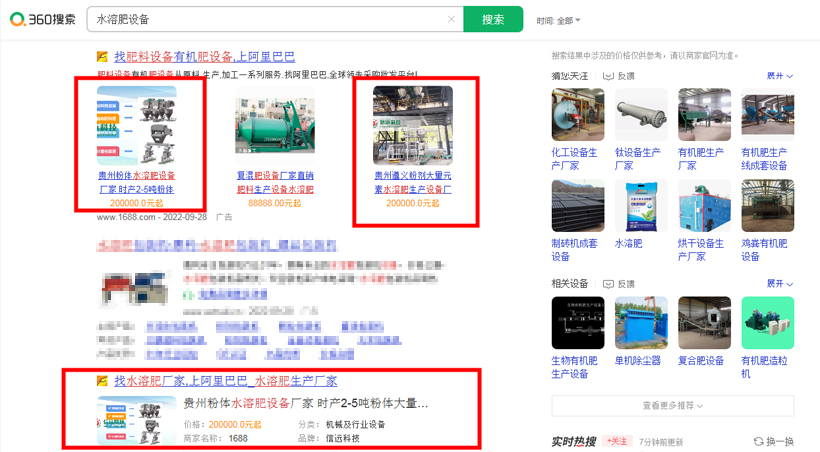Viewport: 820px width, 452px height.
Task: Open the 单机除尘器 equipment image
Action: click(x=641, y=323)
